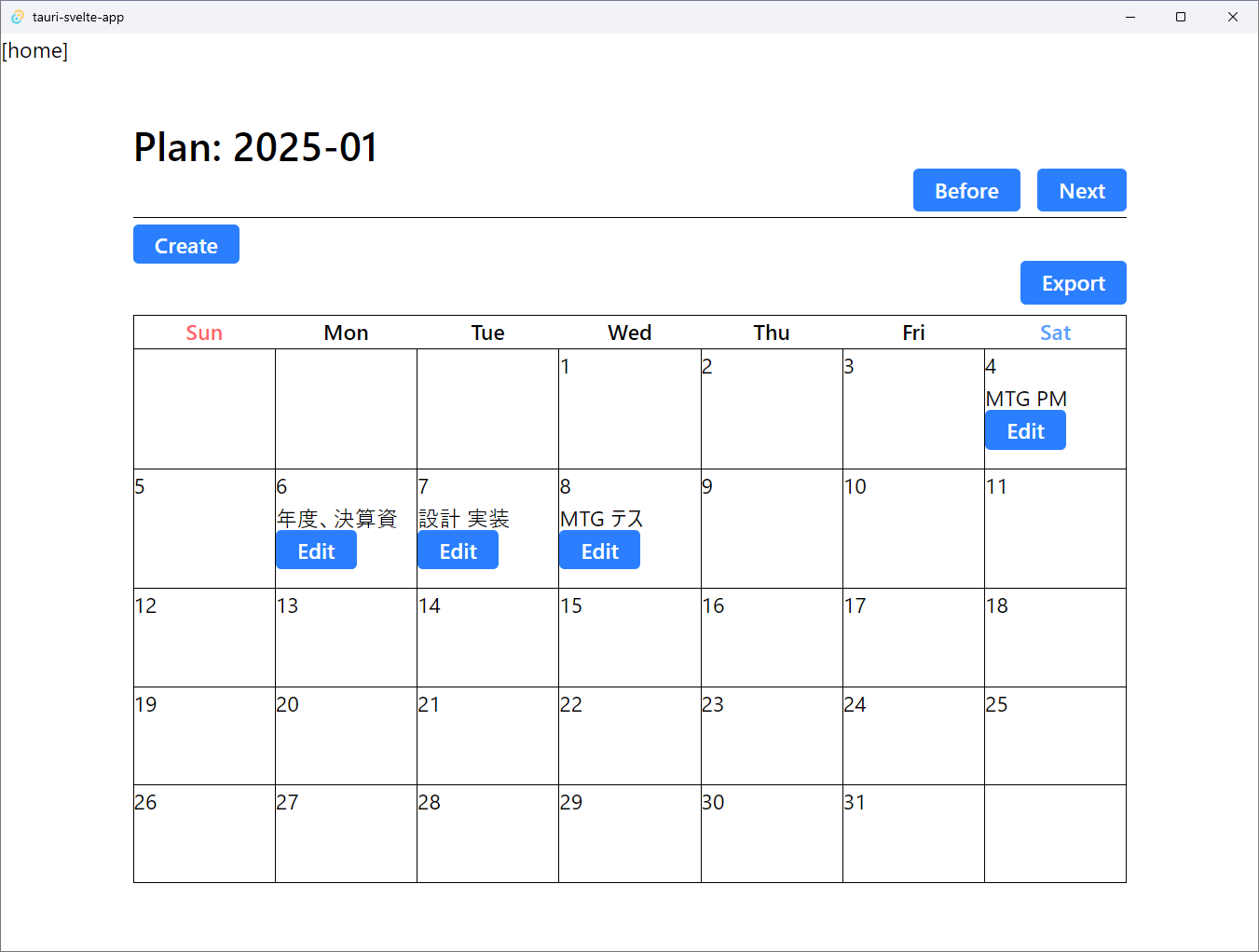This screenshot has width=1259, height=952.
Task: Click the tauri-svelte-app title bar icon
Action: 17,17
